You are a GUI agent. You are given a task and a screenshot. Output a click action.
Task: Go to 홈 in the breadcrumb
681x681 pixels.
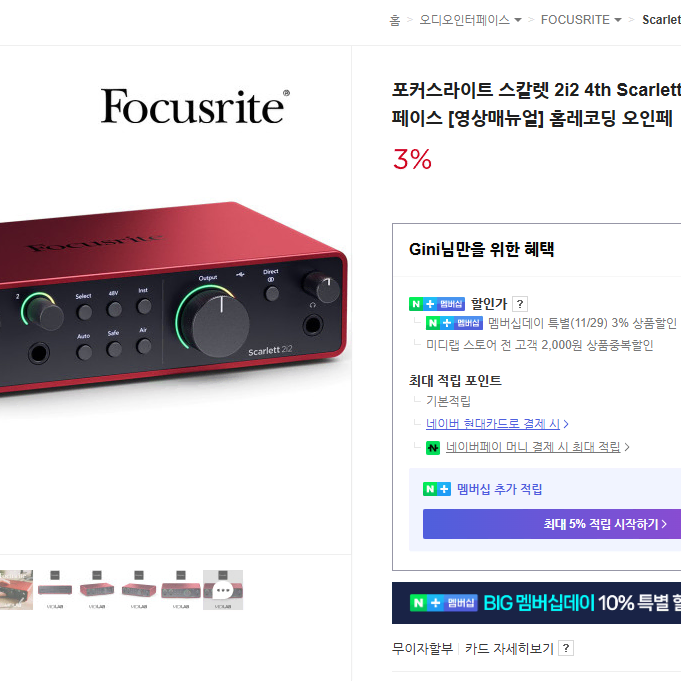[x=394, y=20]
